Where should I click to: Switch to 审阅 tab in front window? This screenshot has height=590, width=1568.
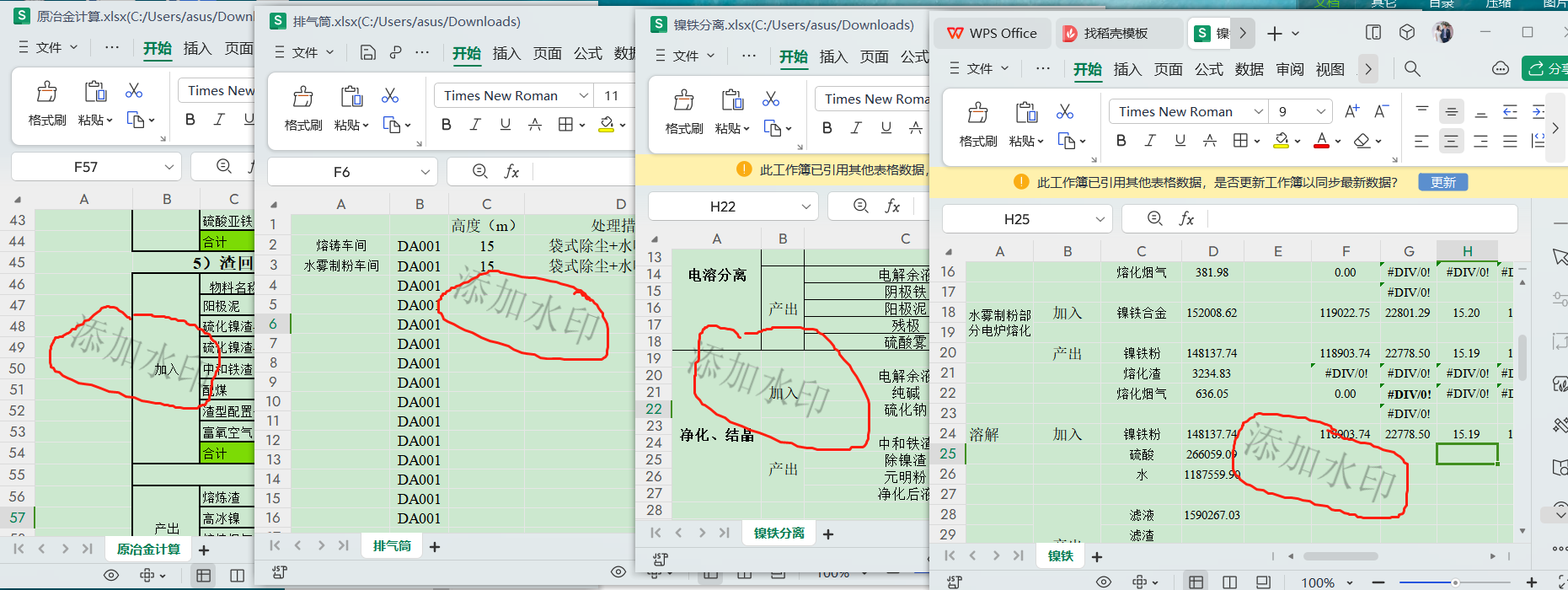coord(1289,69)
